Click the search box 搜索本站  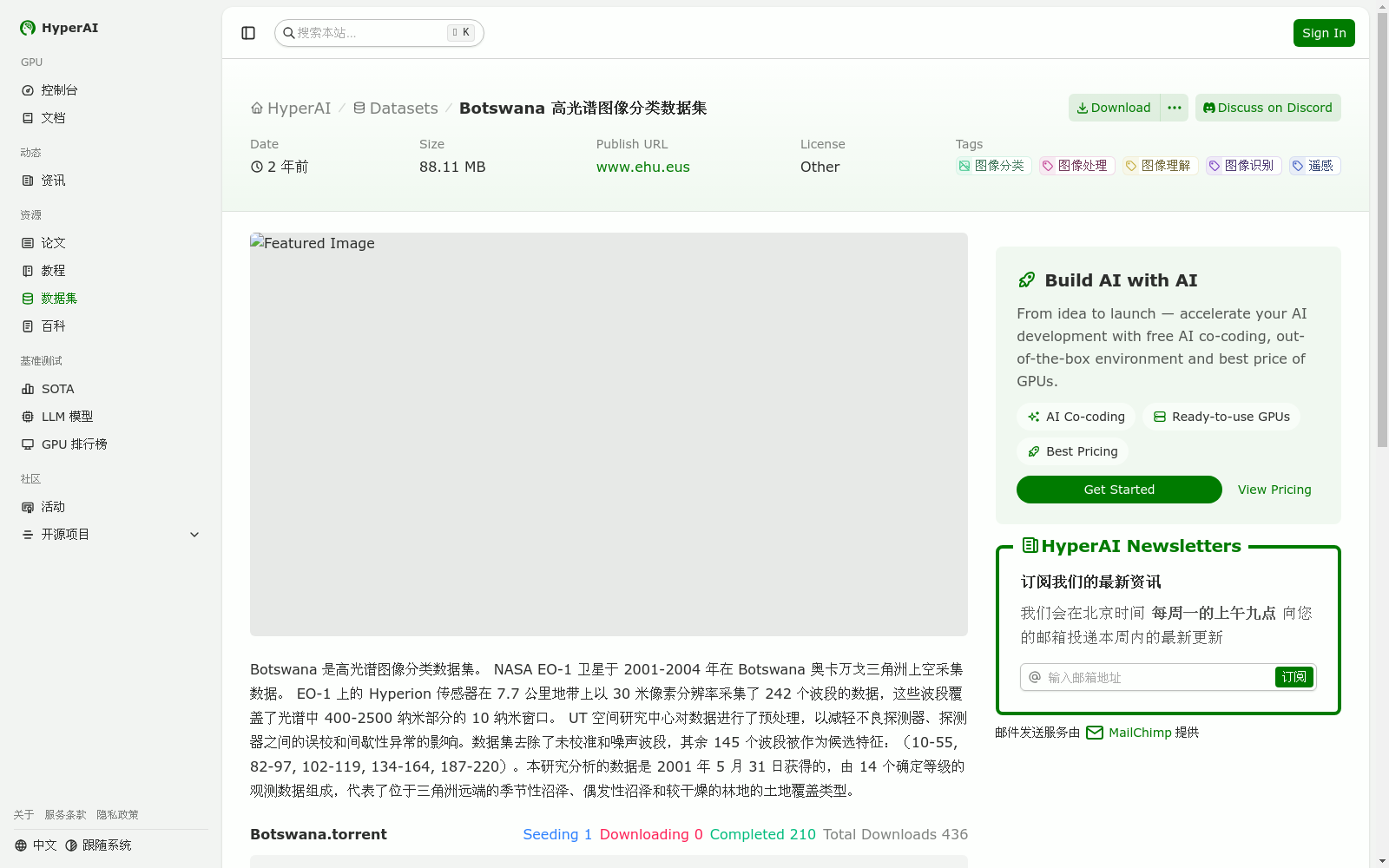click(379, 33)
